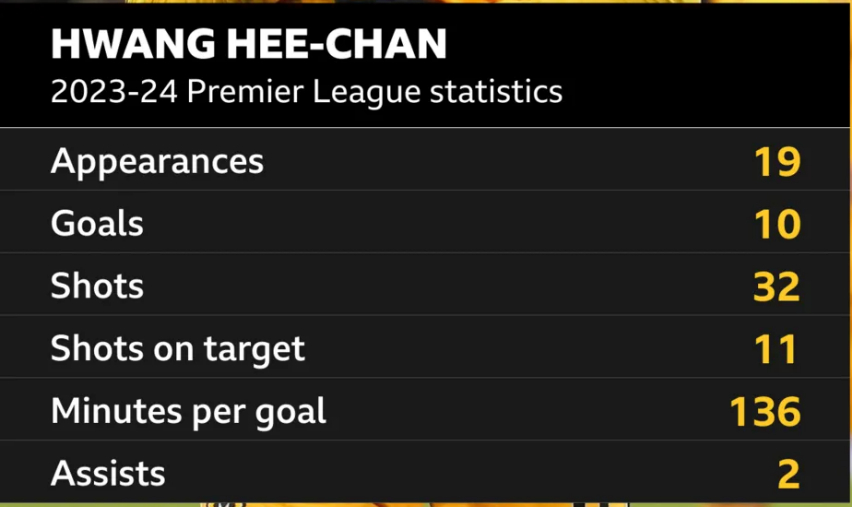Click the 2023-24 Premier League statistics subtitle
The width and height of the screenshot is (852, 507).
click(306, 92)
